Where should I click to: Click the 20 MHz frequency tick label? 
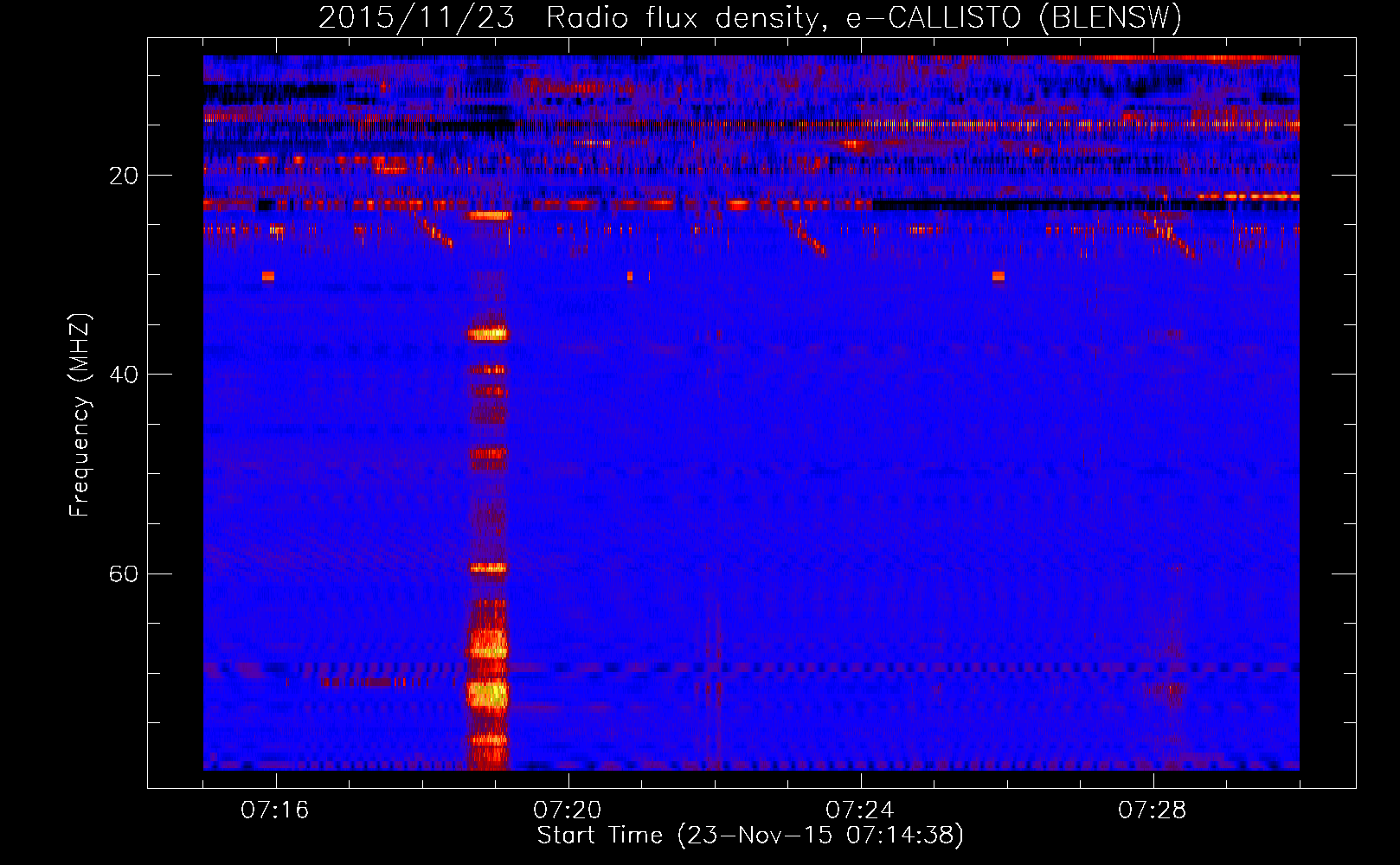point(124,176)
